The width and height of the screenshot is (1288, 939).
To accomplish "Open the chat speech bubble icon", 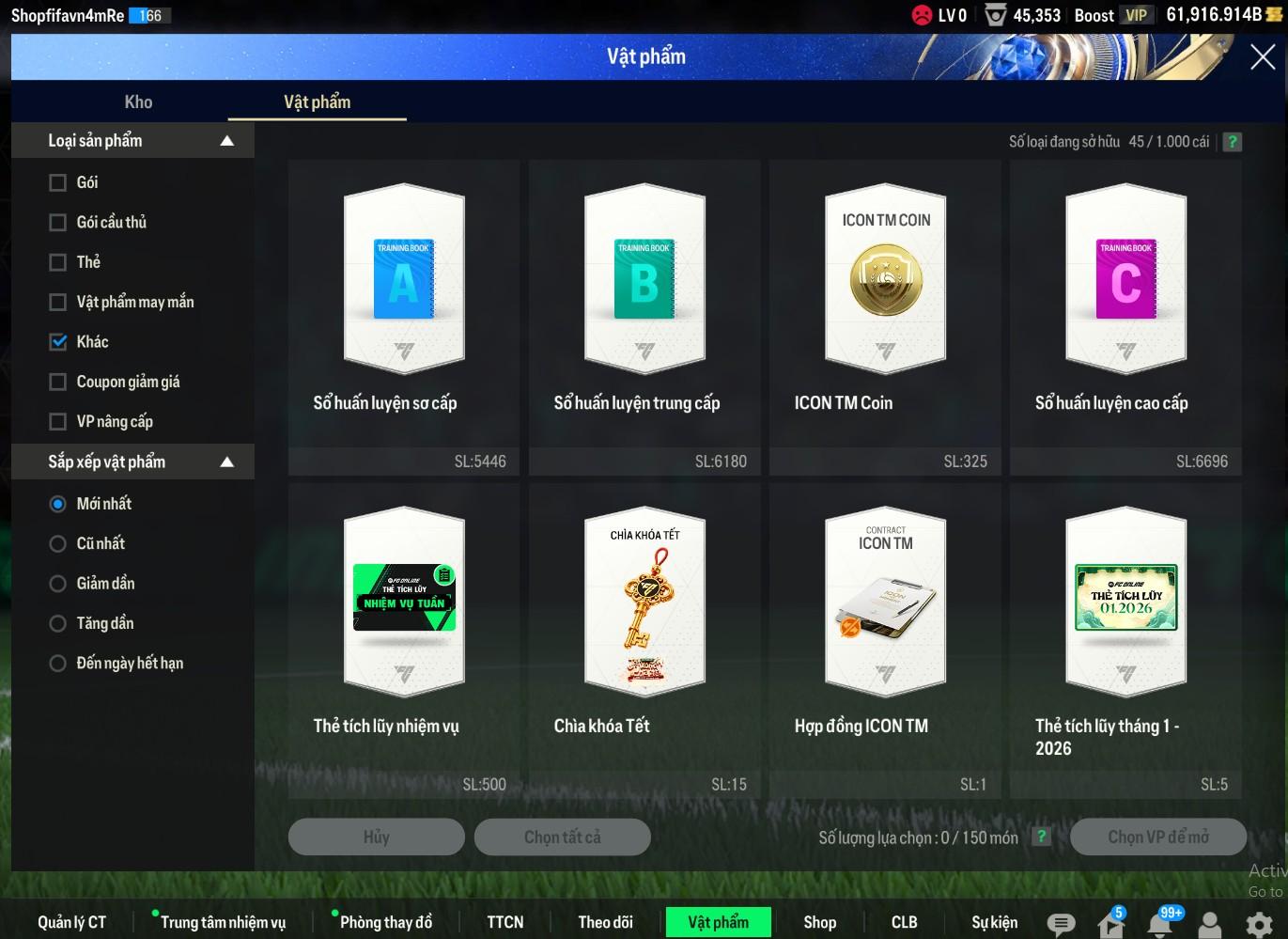I will coord(1061,924).
